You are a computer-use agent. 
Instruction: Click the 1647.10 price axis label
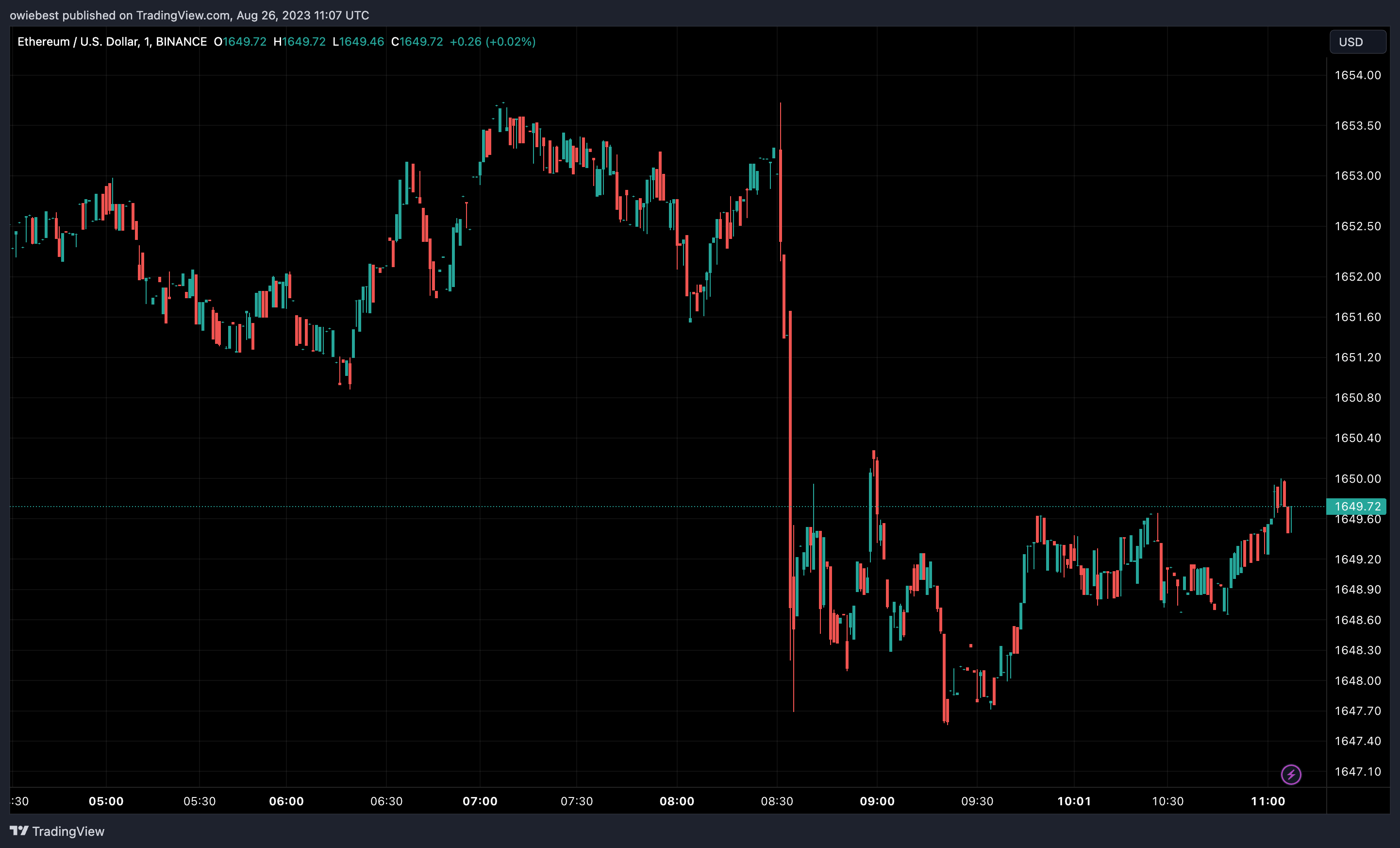tap(1357, 772)
